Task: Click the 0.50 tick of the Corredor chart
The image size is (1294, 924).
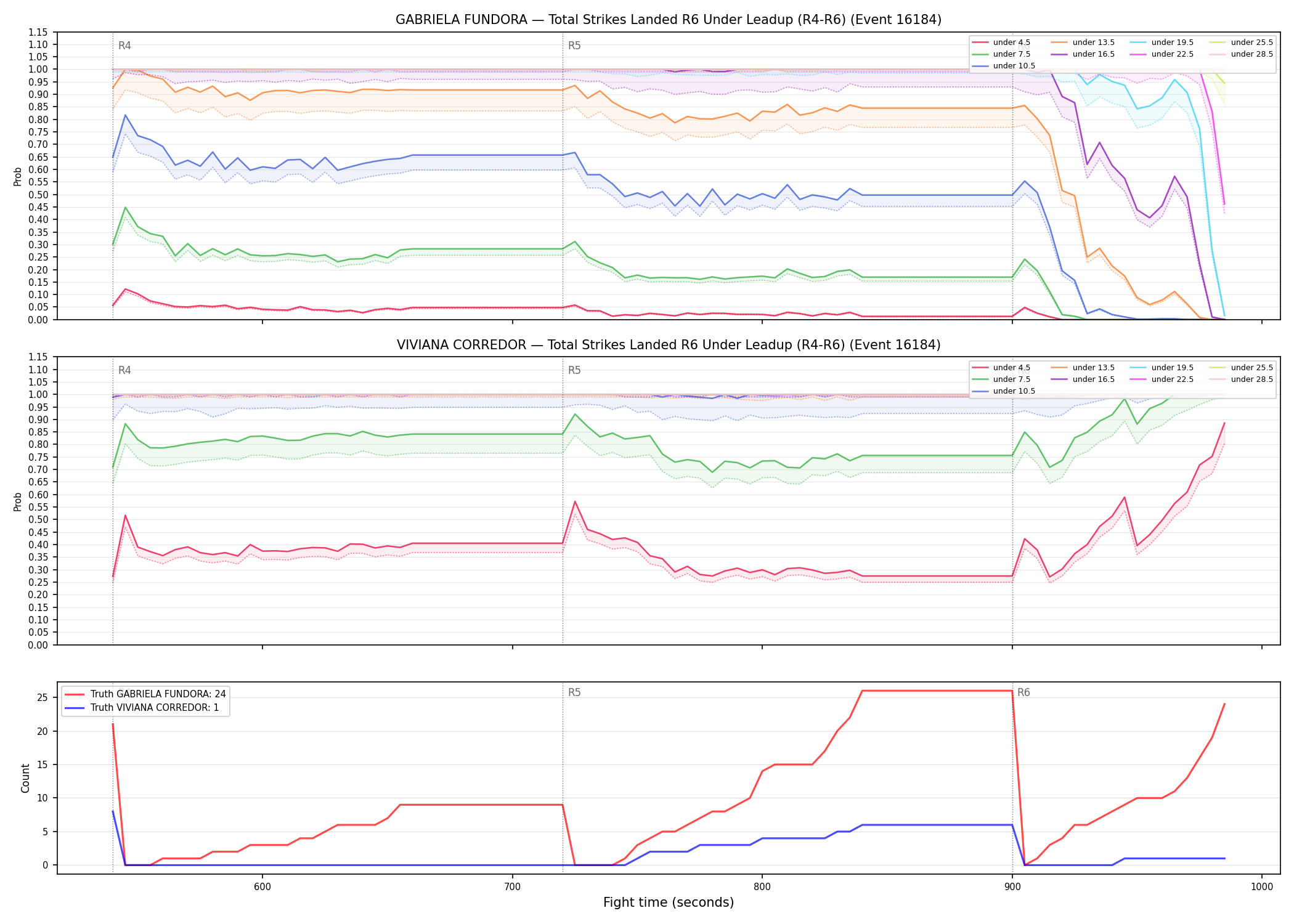Action: [x=38, y=520]
